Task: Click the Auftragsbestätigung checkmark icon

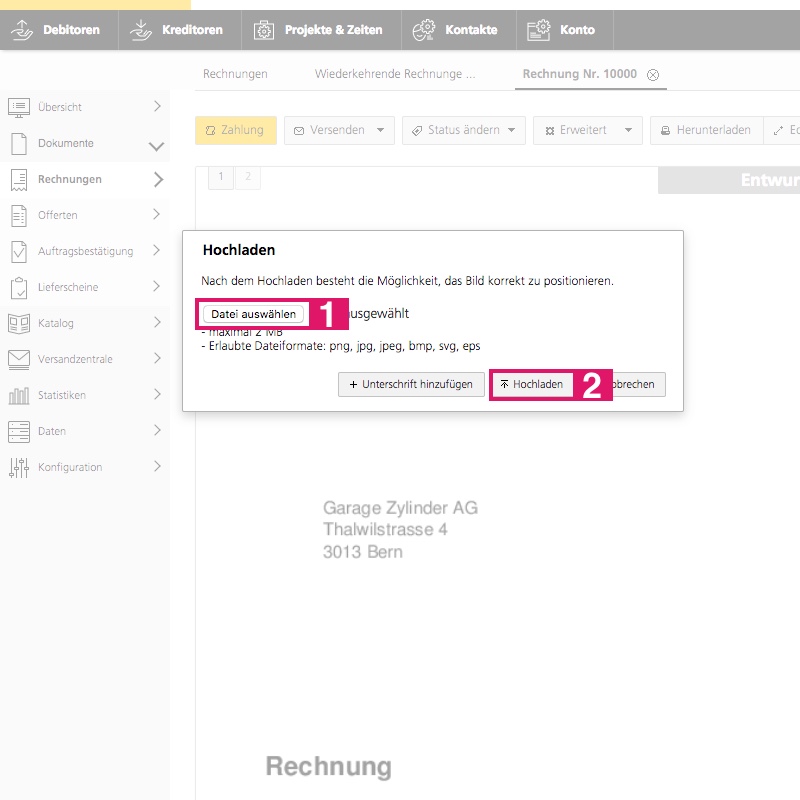Action: 18,251
